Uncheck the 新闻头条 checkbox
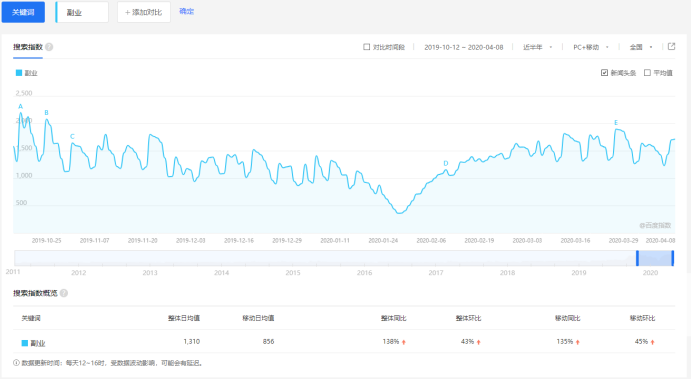 click(x=604, y=73)
